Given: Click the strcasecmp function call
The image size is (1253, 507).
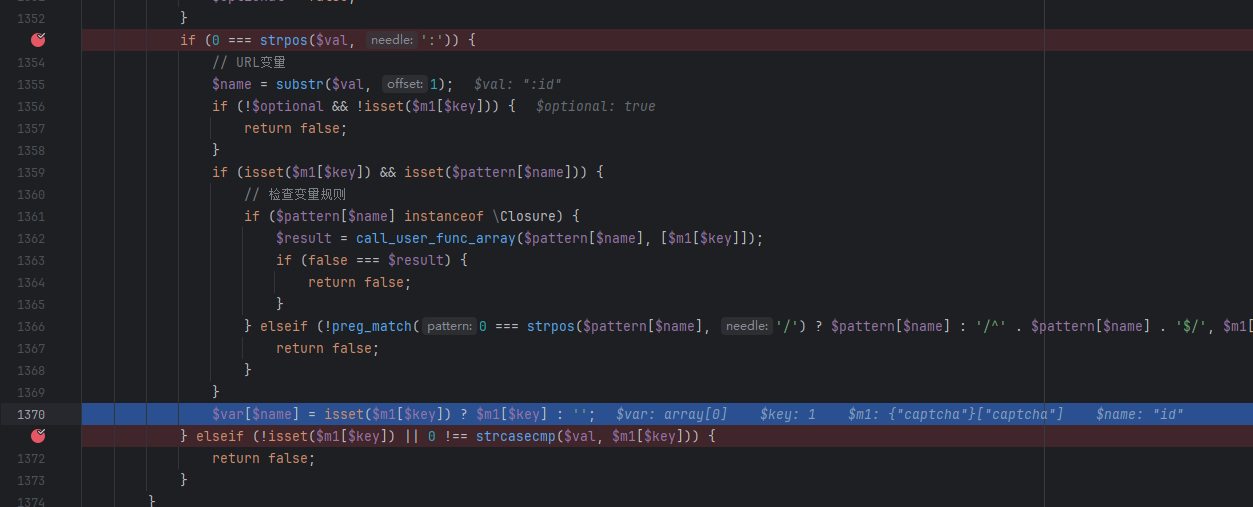Looking at the screenshot, I should [x=516, y=436].
